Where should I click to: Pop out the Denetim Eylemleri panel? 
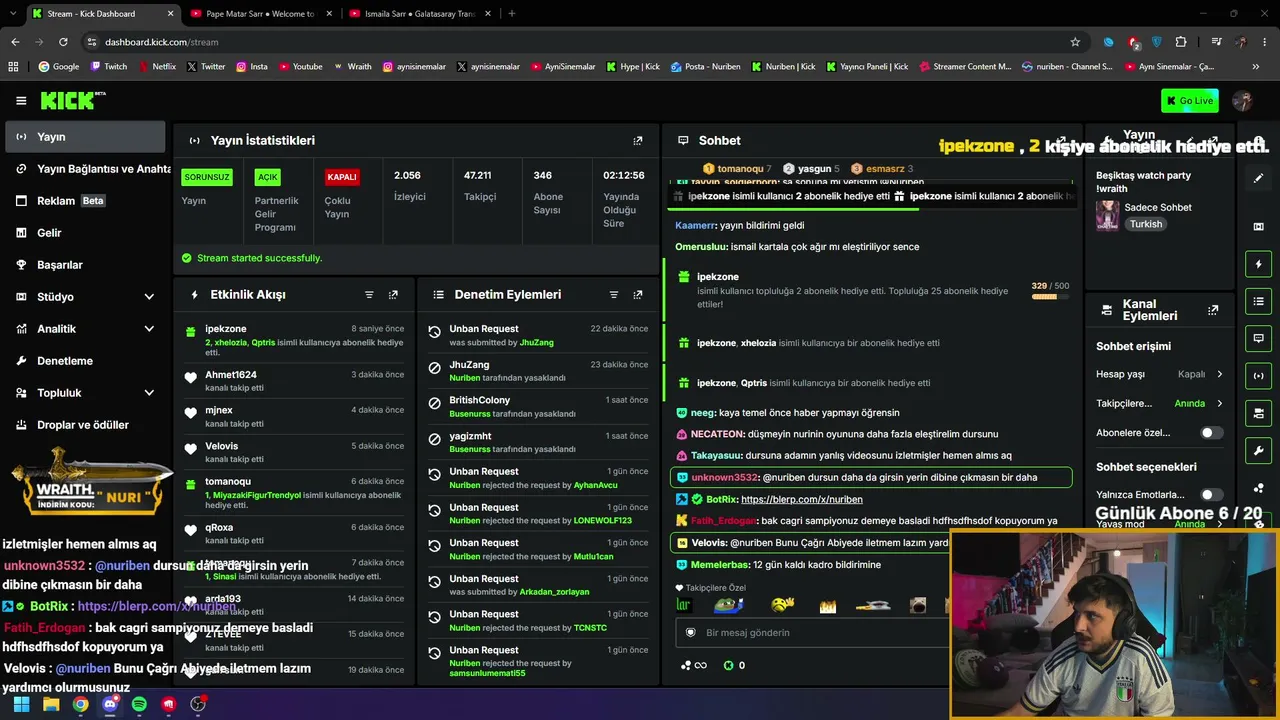click(638, 295)
